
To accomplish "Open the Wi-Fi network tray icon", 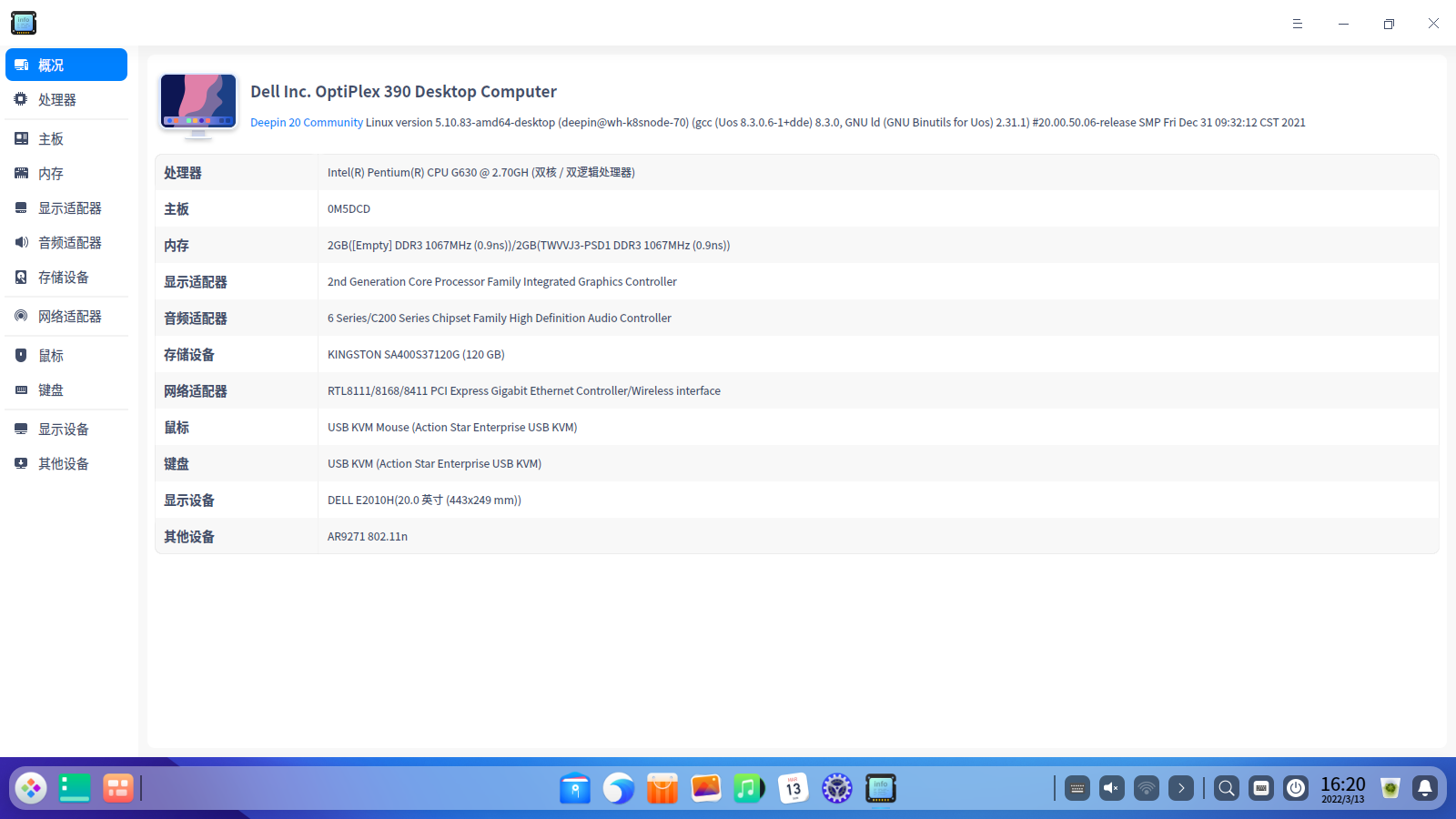I will pyautogui.click(x=1147, y=788).
